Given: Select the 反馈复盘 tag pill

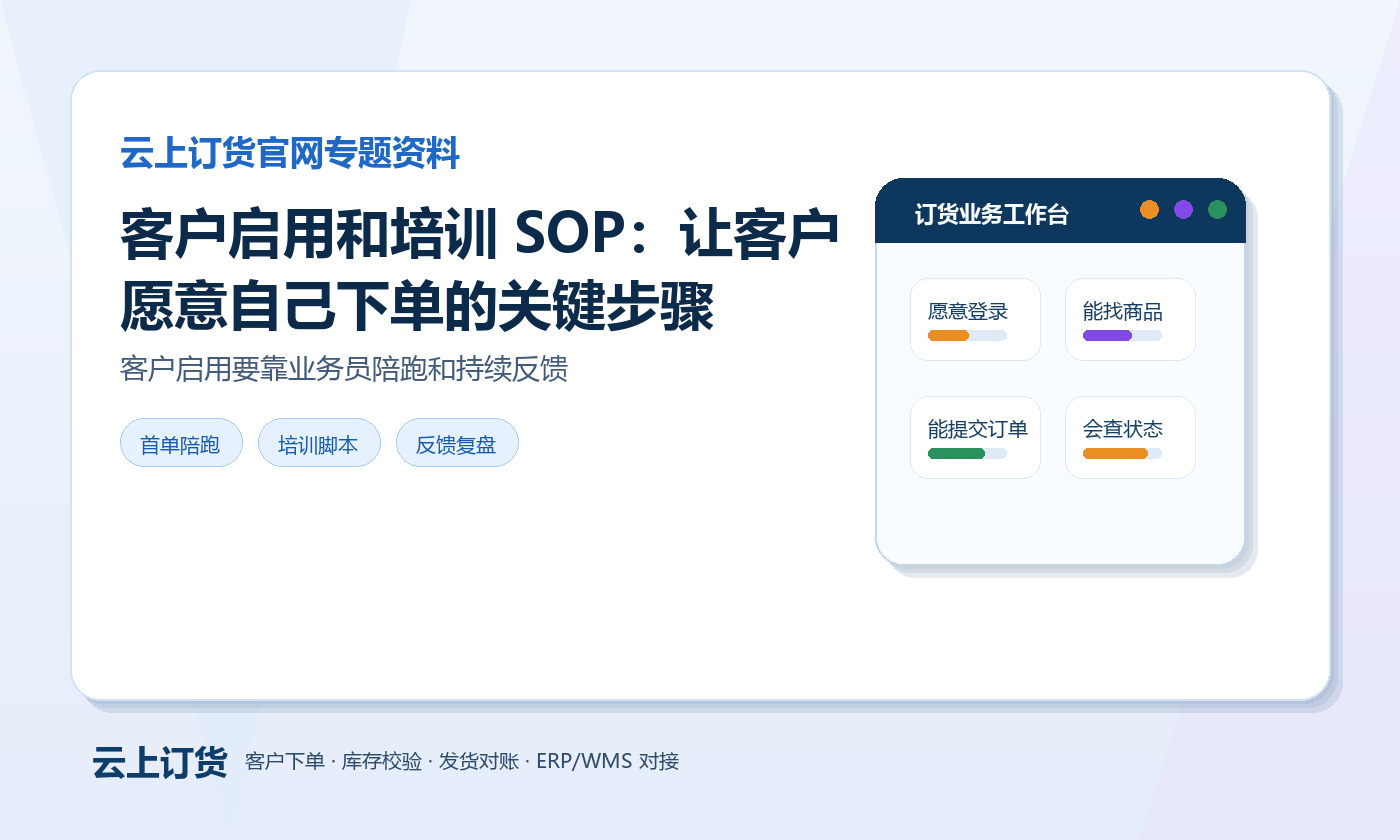Looking at the screenshot, I should click(x=457, y=443).
